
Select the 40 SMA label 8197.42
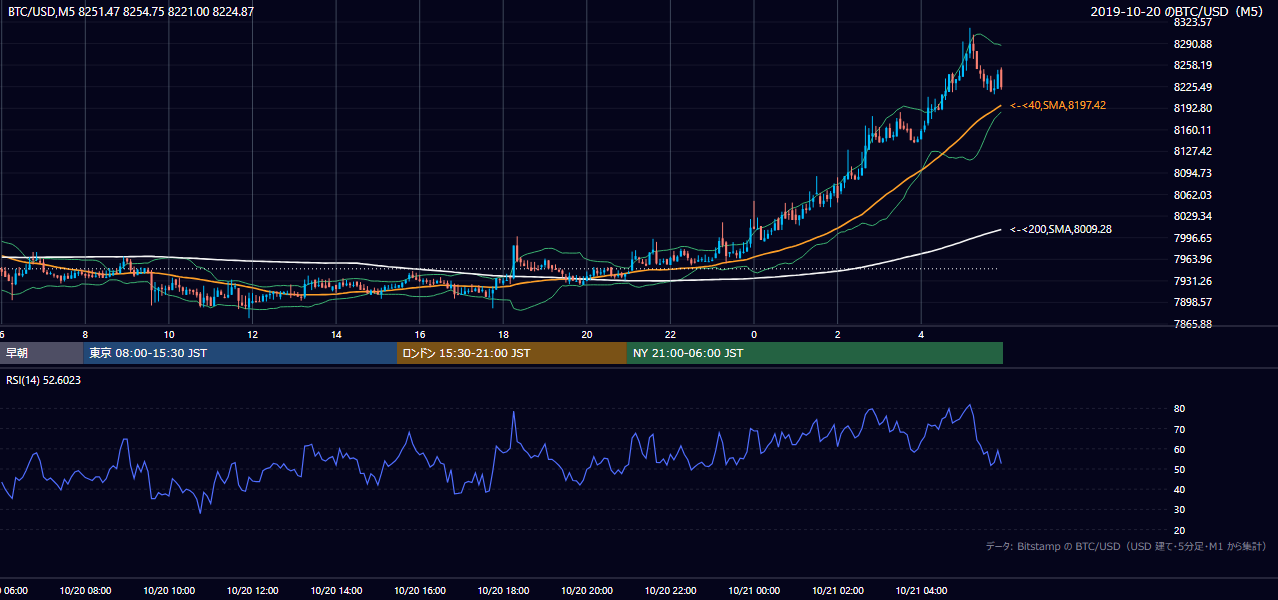(x=1058, y=105)
